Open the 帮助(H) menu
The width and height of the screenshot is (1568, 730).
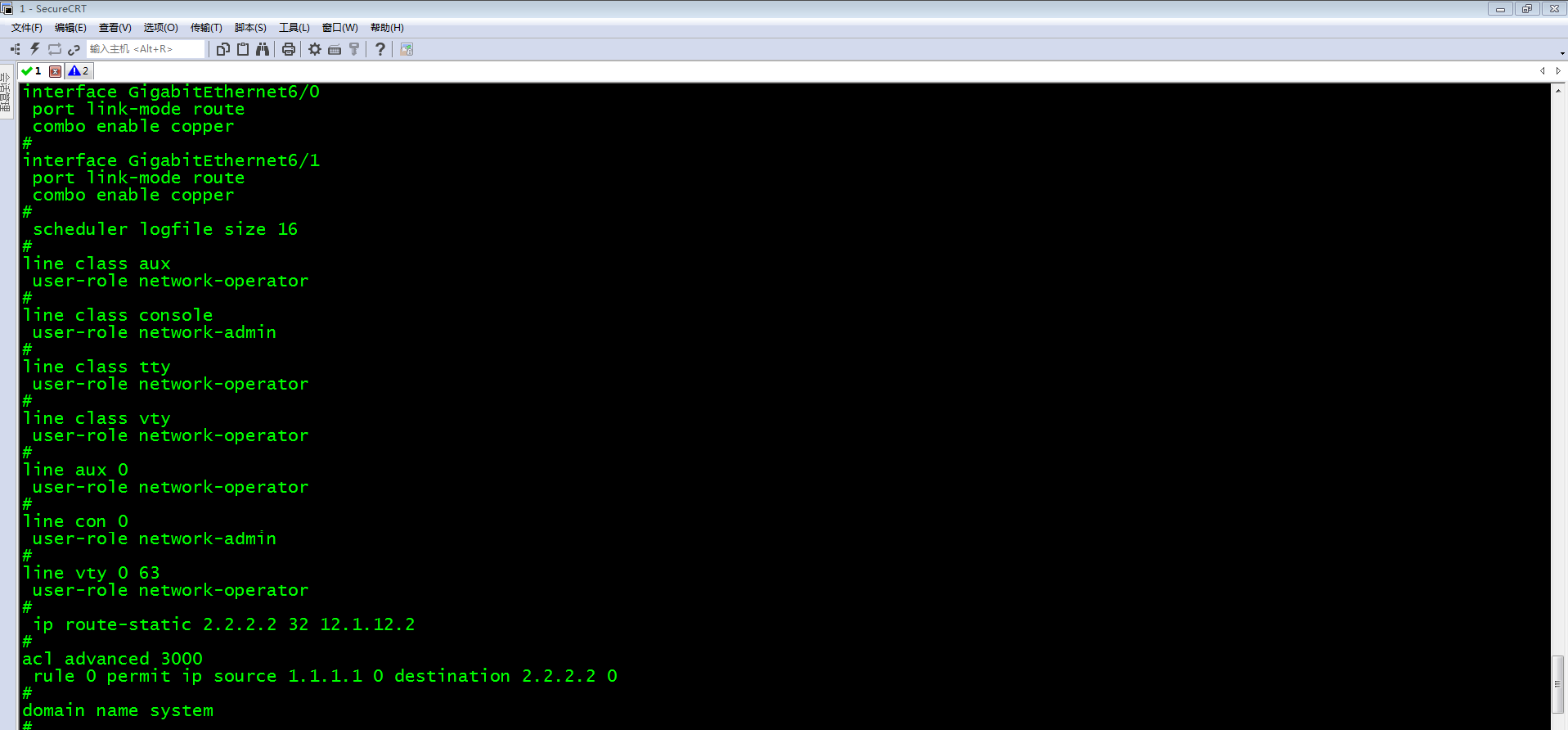tap(387, 28)
